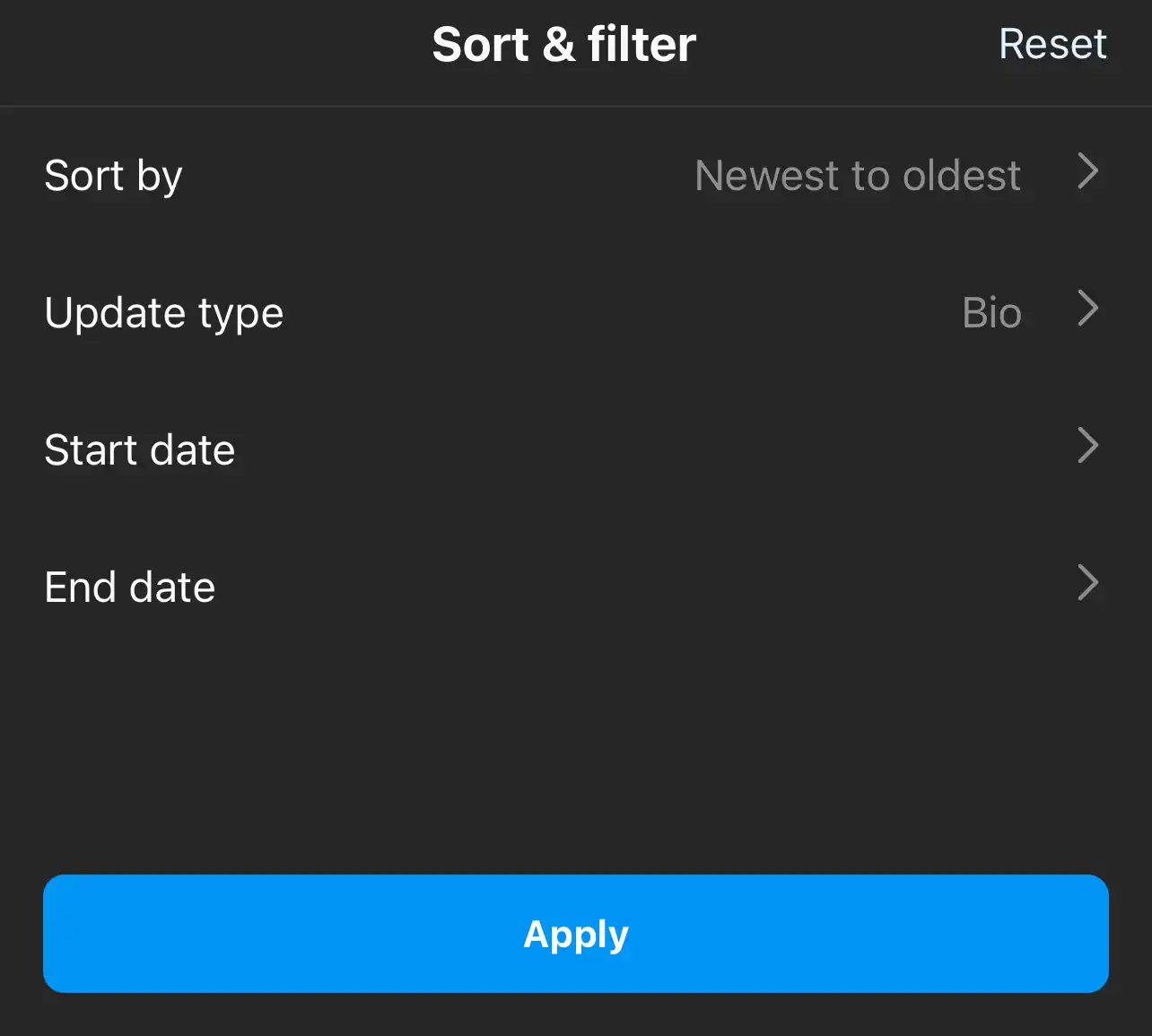Choose the End date label
The width and height of the screenshot is (1152, 1036).
coord(130,587)
